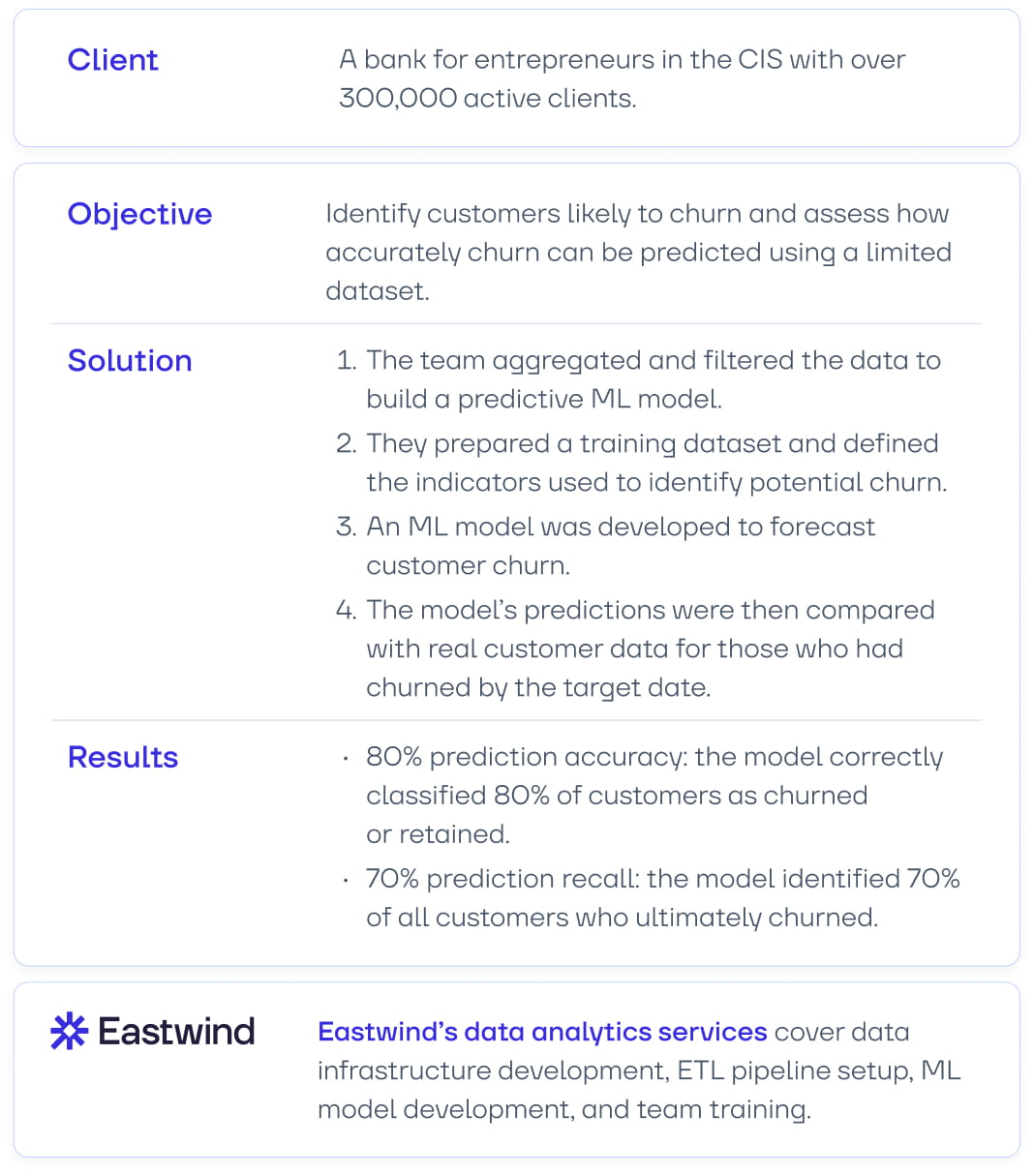Select the Results section heading

coord(123,758)
